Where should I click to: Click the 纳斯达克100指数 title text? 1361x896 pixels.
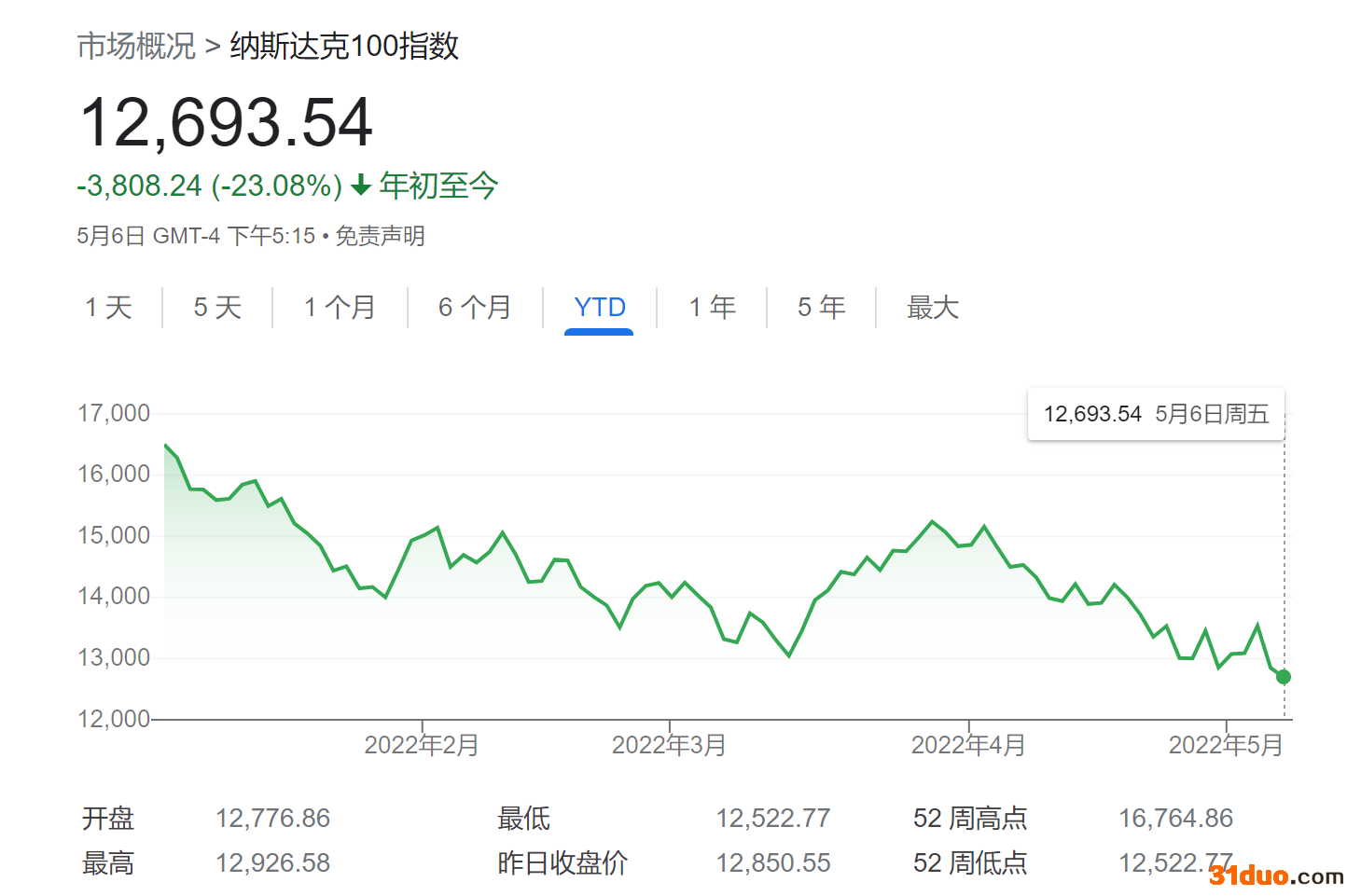click(344, 46)
